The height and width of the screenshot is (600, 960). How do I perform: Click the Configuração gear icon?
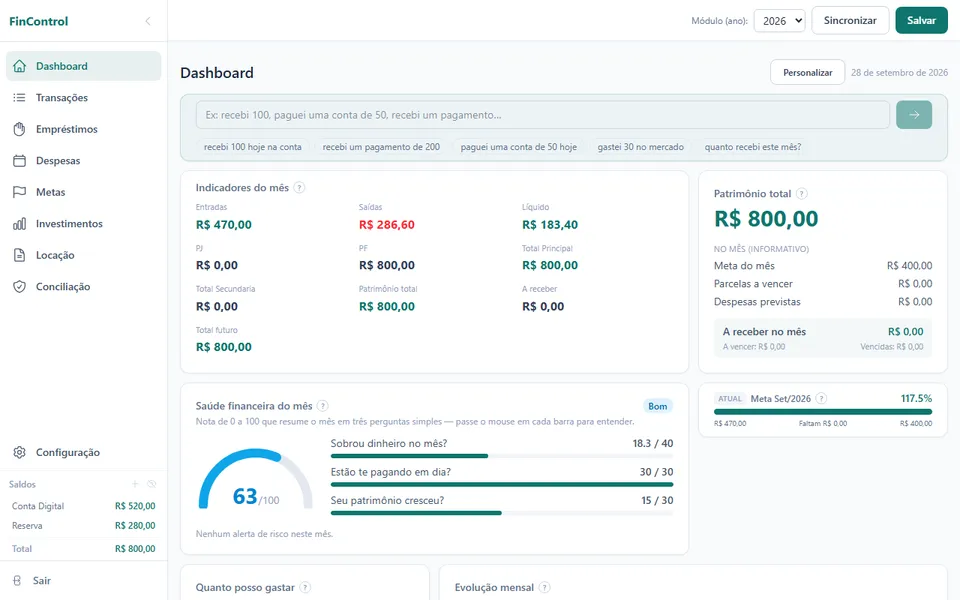[x=20, y=452]
